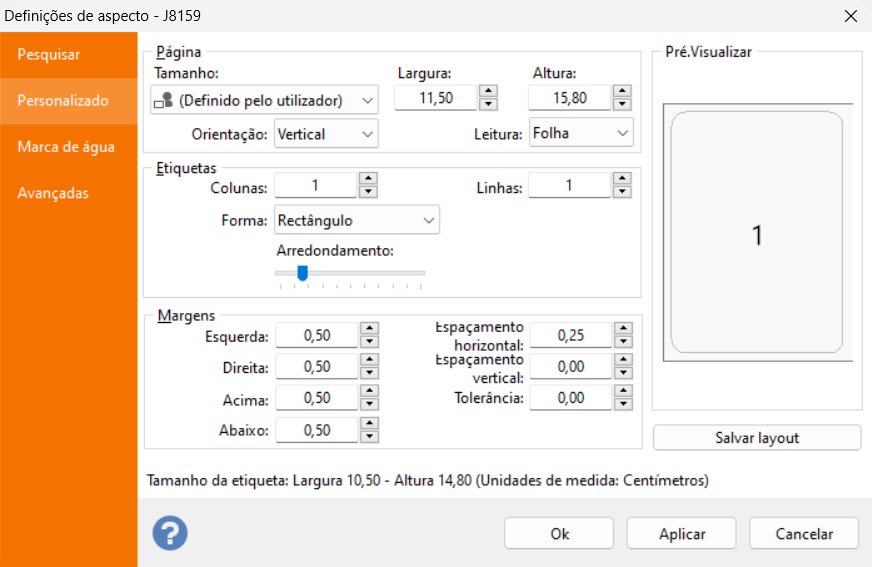Open the Forma dropdown set to Rectângulo
872x567 pixels.
tap(356, 220)
